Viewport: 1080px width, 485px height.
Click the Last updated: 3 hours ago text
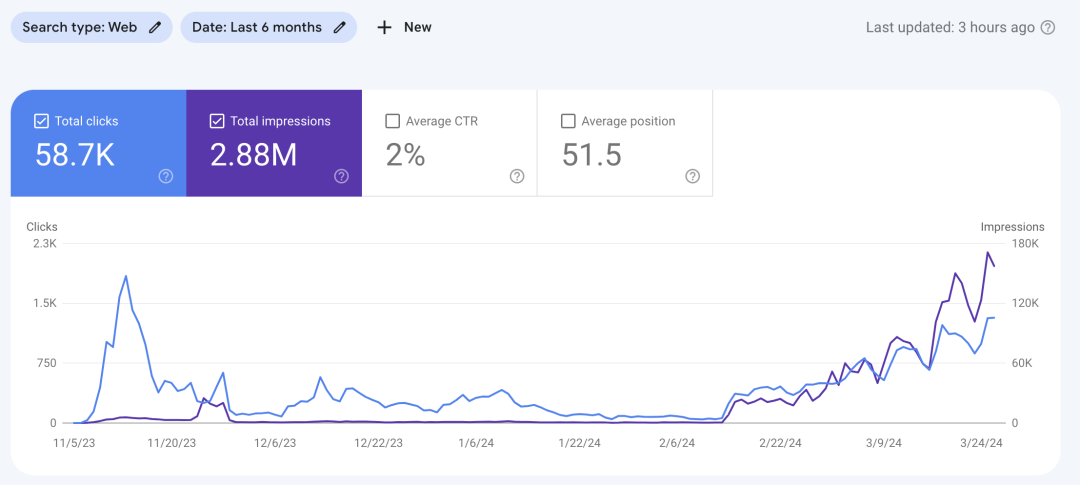tap(951, 28)
